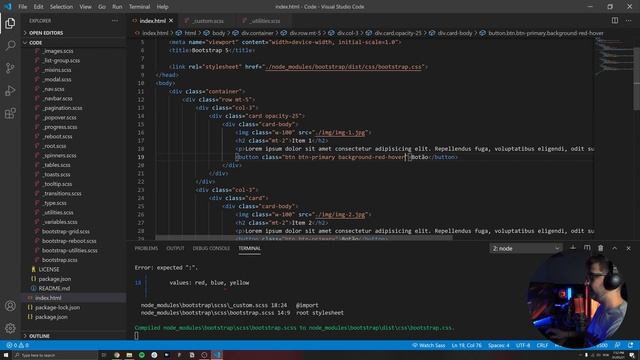Image resolution: width=640 pixels, height=360 pixels.
Task: Click div.card-body in the breadcrumb path
Action: 454,33
